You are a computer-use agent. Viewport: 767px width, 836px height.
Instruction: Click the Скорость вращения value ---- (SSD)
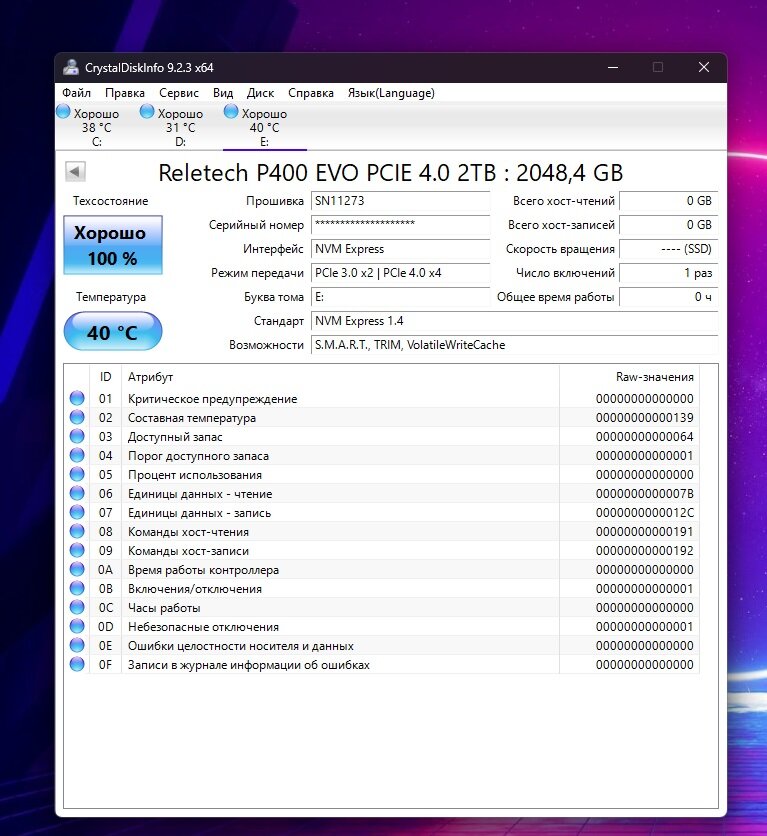click(x=669, y=249)
